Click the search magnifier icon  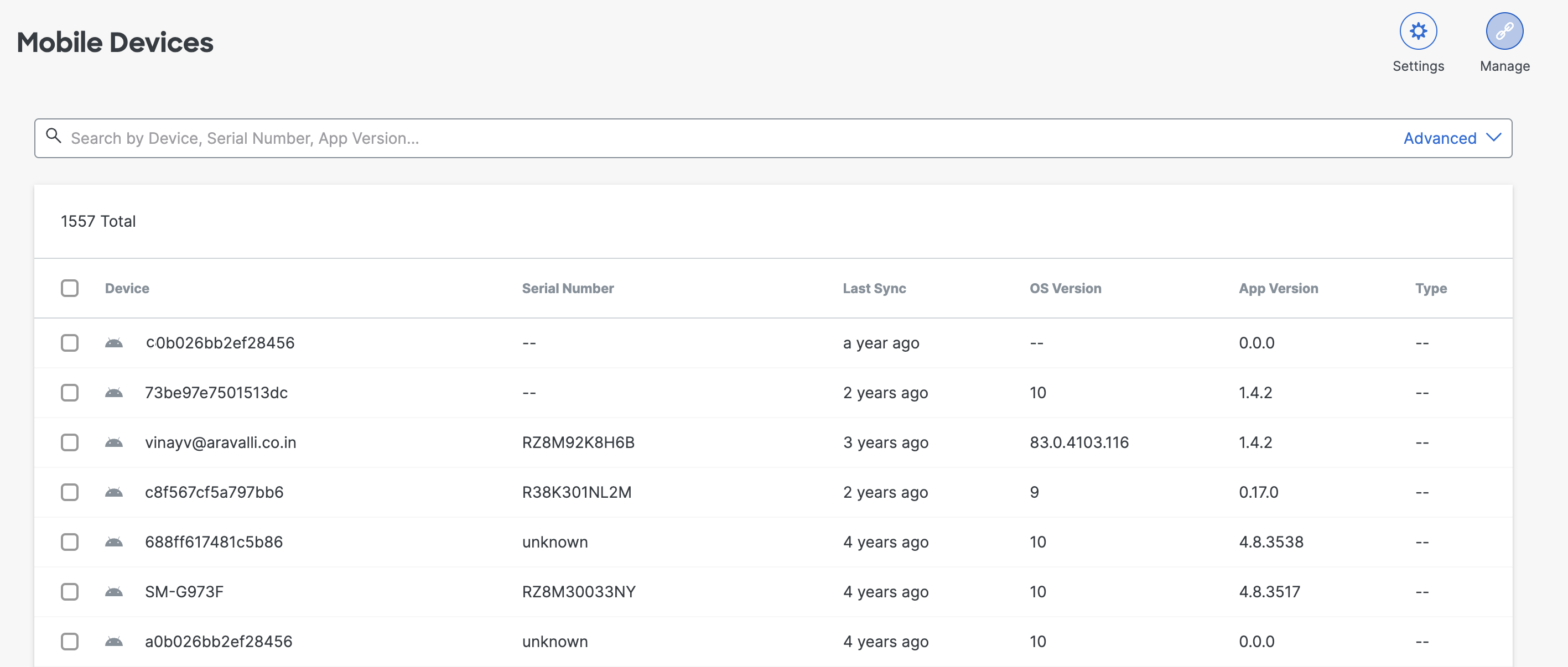54,136
